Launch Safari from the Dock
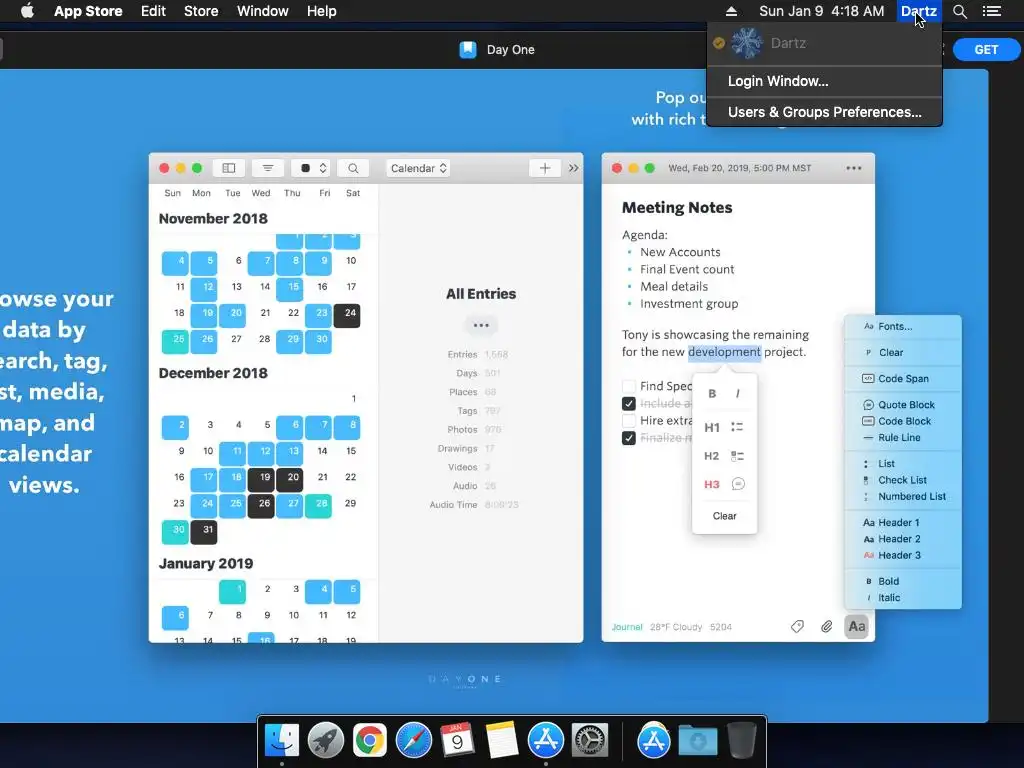This screenshot has width=1024, height=768. pyautogui.click(x=413, y=741)
